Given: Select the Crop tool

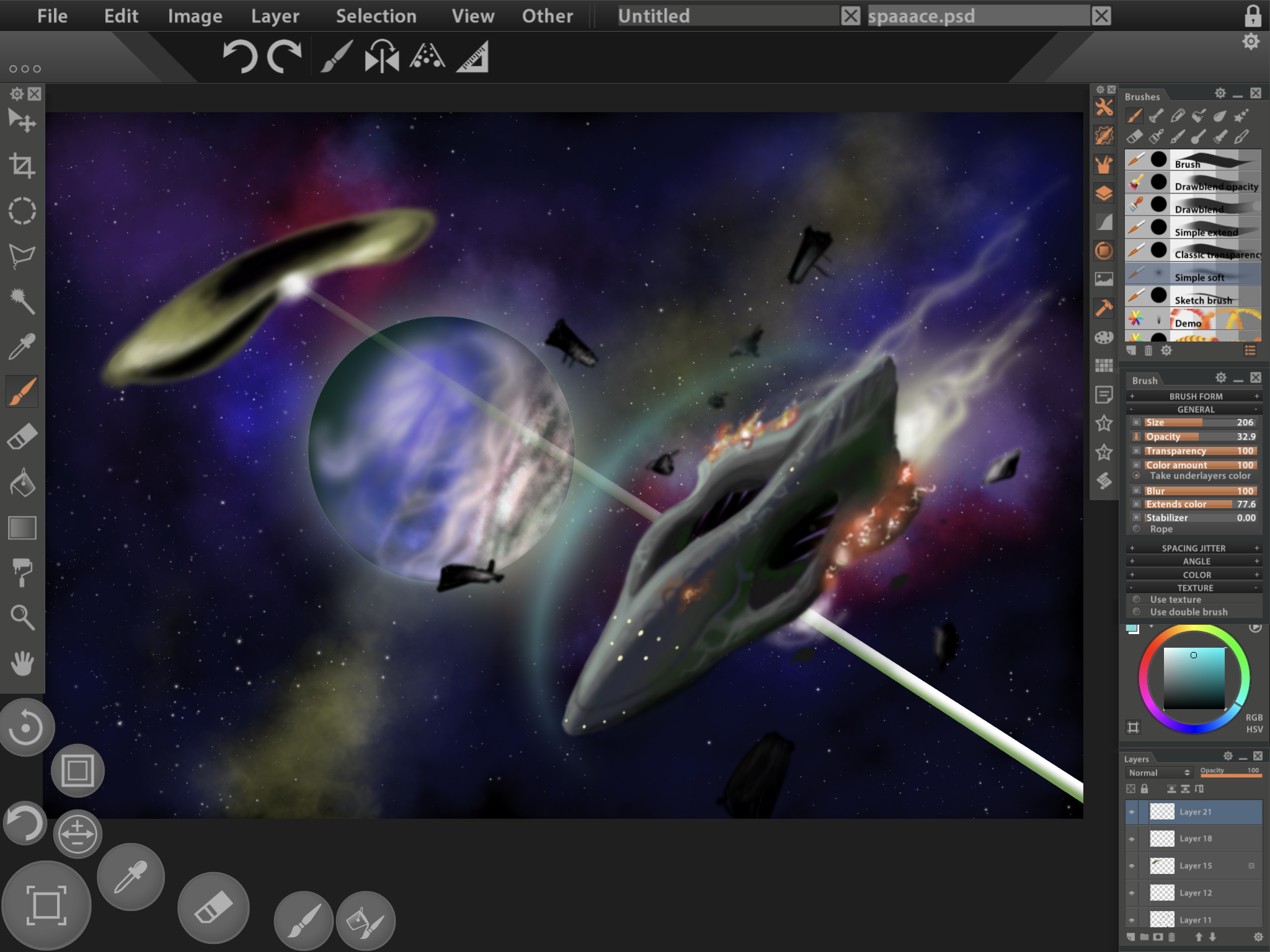Looking at the screenshot, I should pyautogui.click(x=22, y=165).
